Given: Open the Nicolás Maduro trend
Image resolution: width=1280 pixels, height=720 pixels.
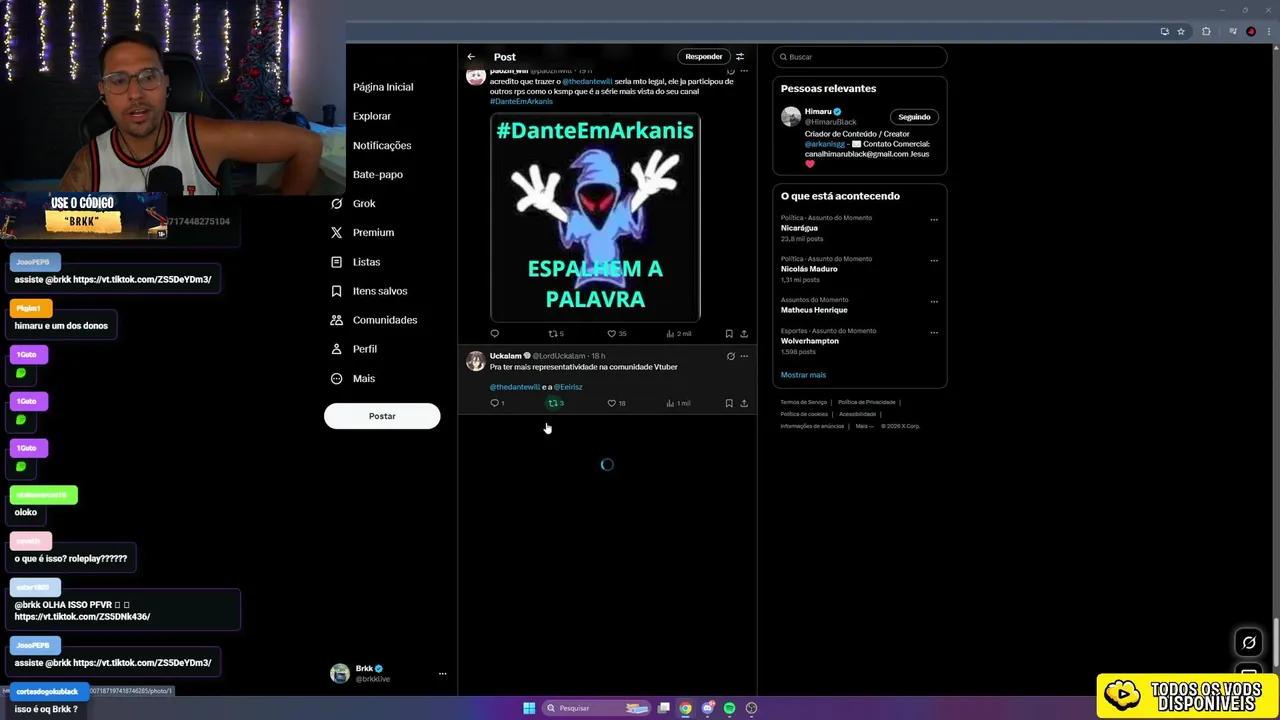Looking at the screenshot, I should (809, 269).
